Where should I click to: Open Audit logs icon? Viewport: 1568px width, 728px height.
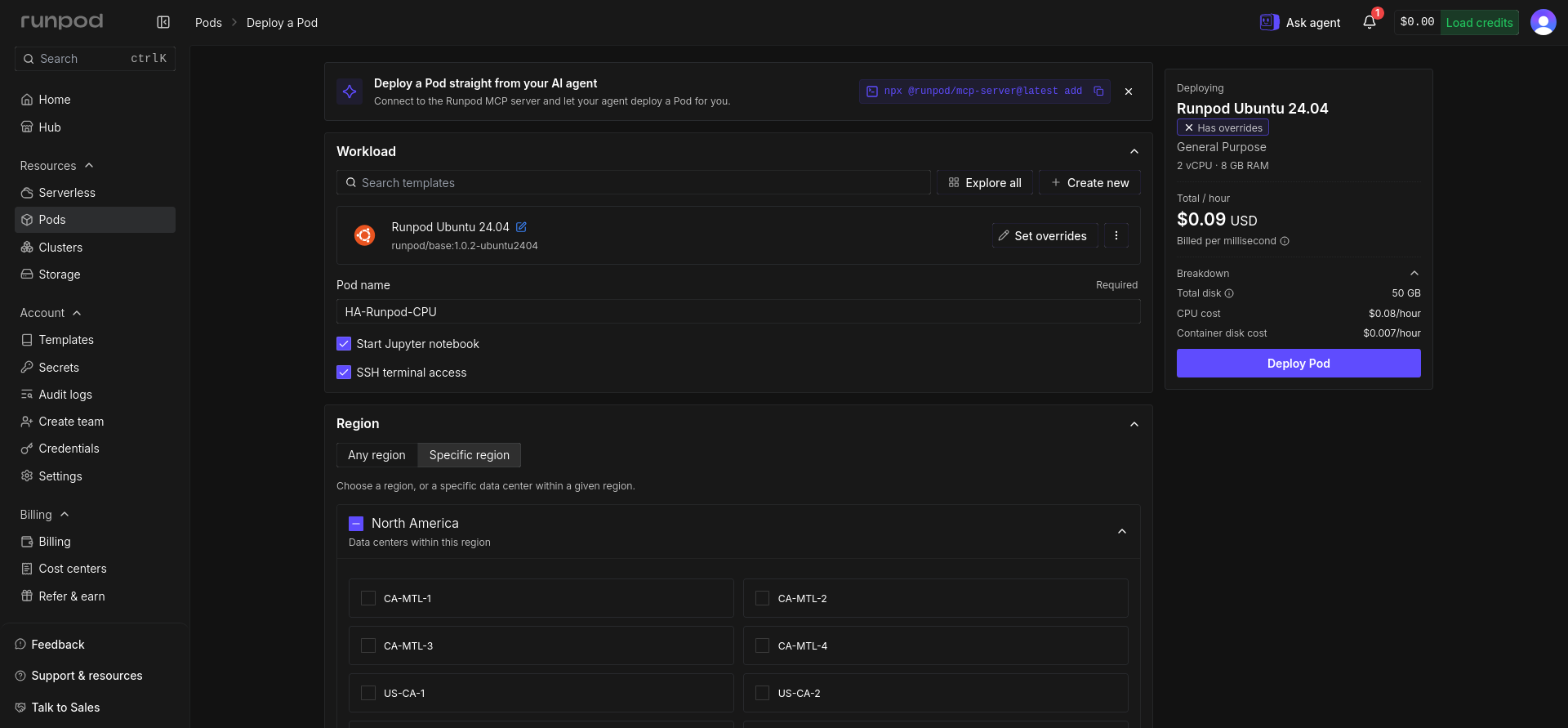click(x=27, y=395)
